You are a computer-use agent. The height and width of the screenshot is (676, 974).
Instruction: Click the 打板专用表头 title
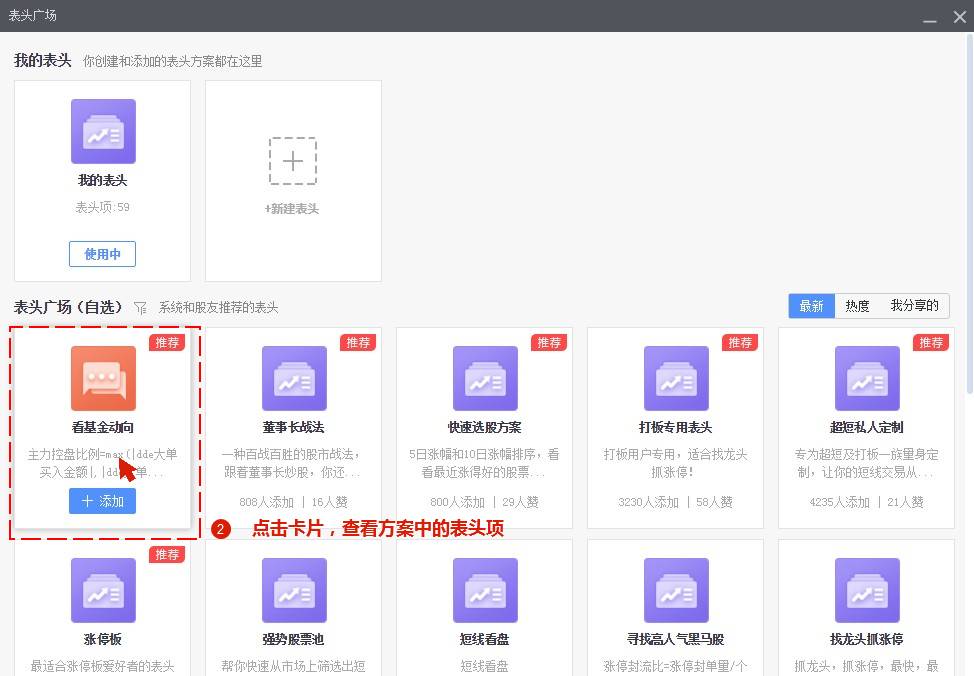pyautogui.click(x=675, y=427)
